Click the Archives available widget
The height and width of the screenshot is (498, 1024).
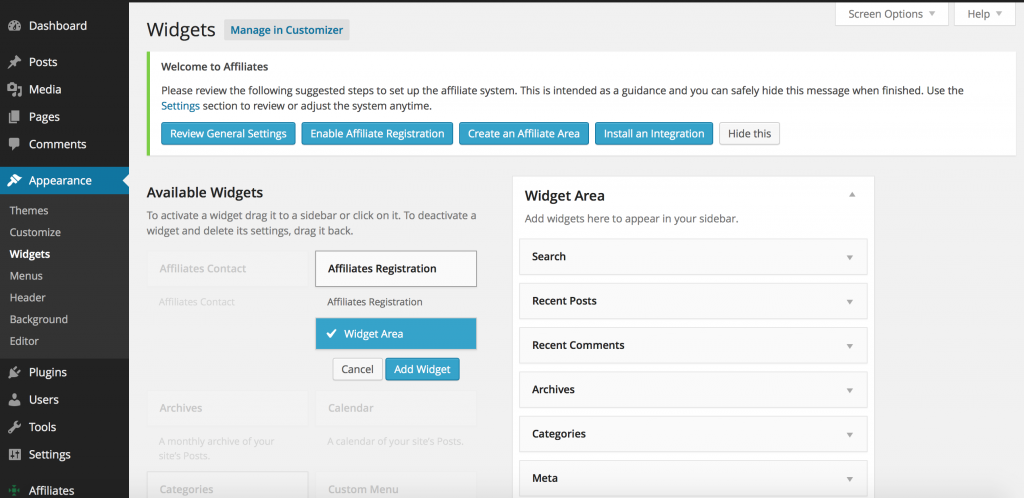click(x=227, y=408)
